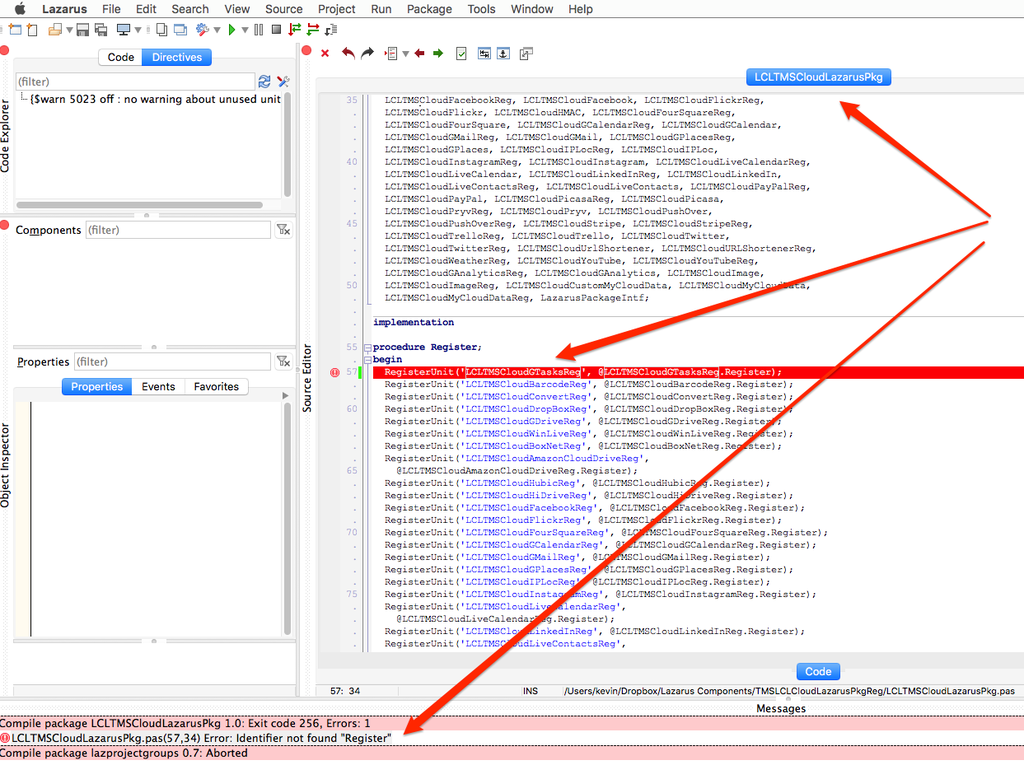Expand the Open recent files dropdown arrow
This screenshot has width=1024, height=765.
[x=69, y=30]
